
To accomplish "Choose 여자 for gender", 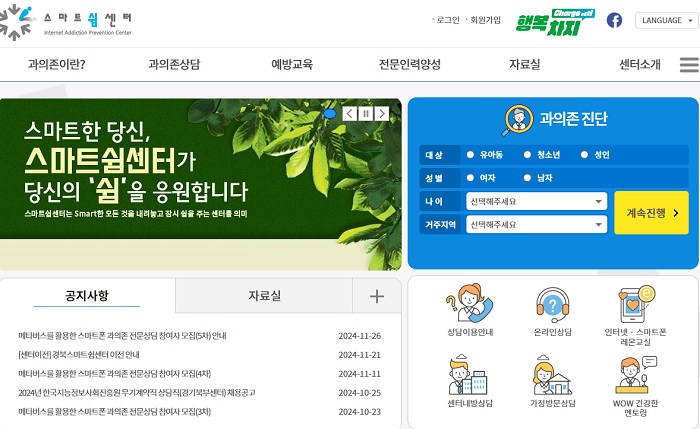I will click(x=470, y=178).
